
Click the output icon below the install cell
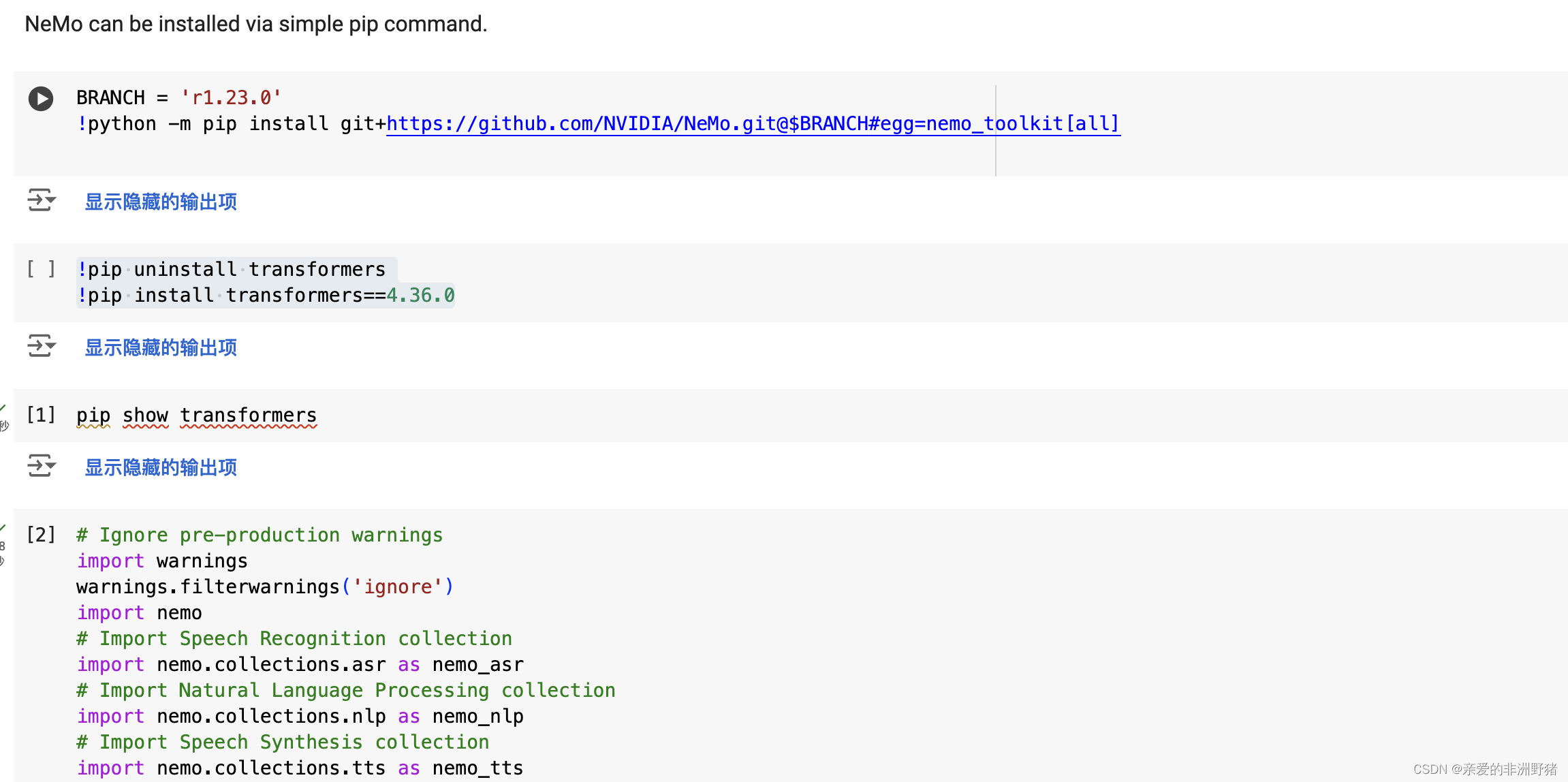tap(41, 200)
